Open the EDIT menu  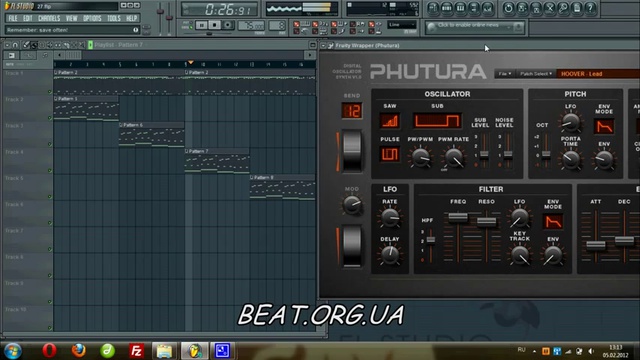click(28, 18)
